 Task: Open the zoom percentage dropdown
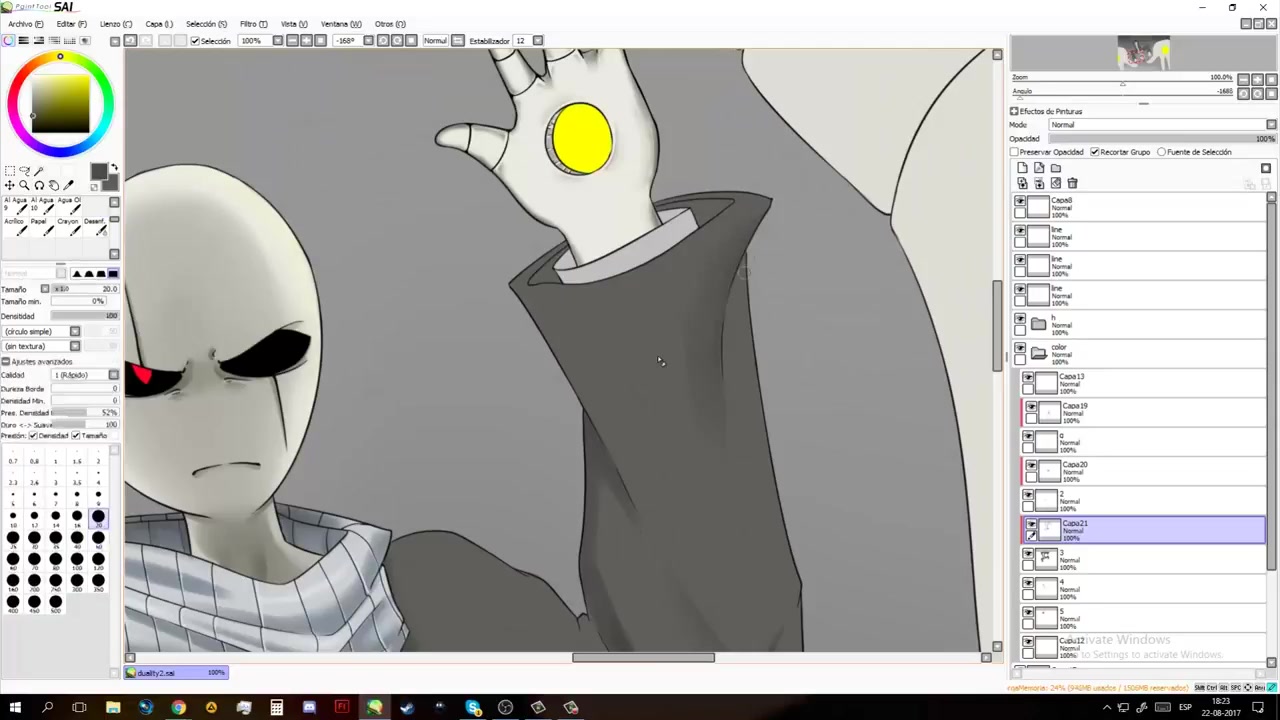click(277, 40)
